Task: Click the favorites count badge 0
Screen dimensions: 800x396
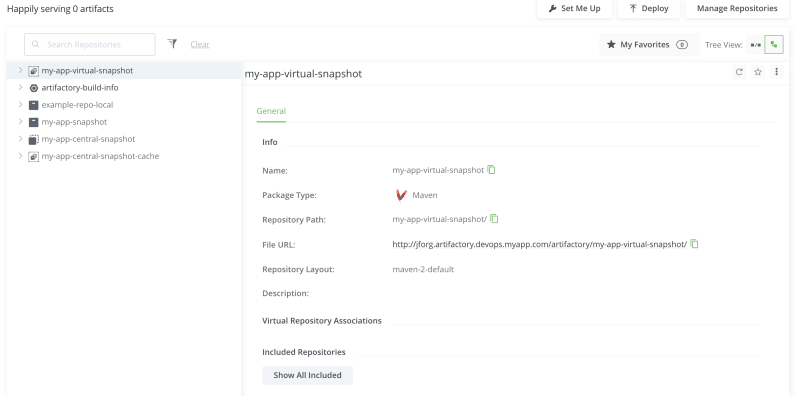Action: (x=682, y=45)
